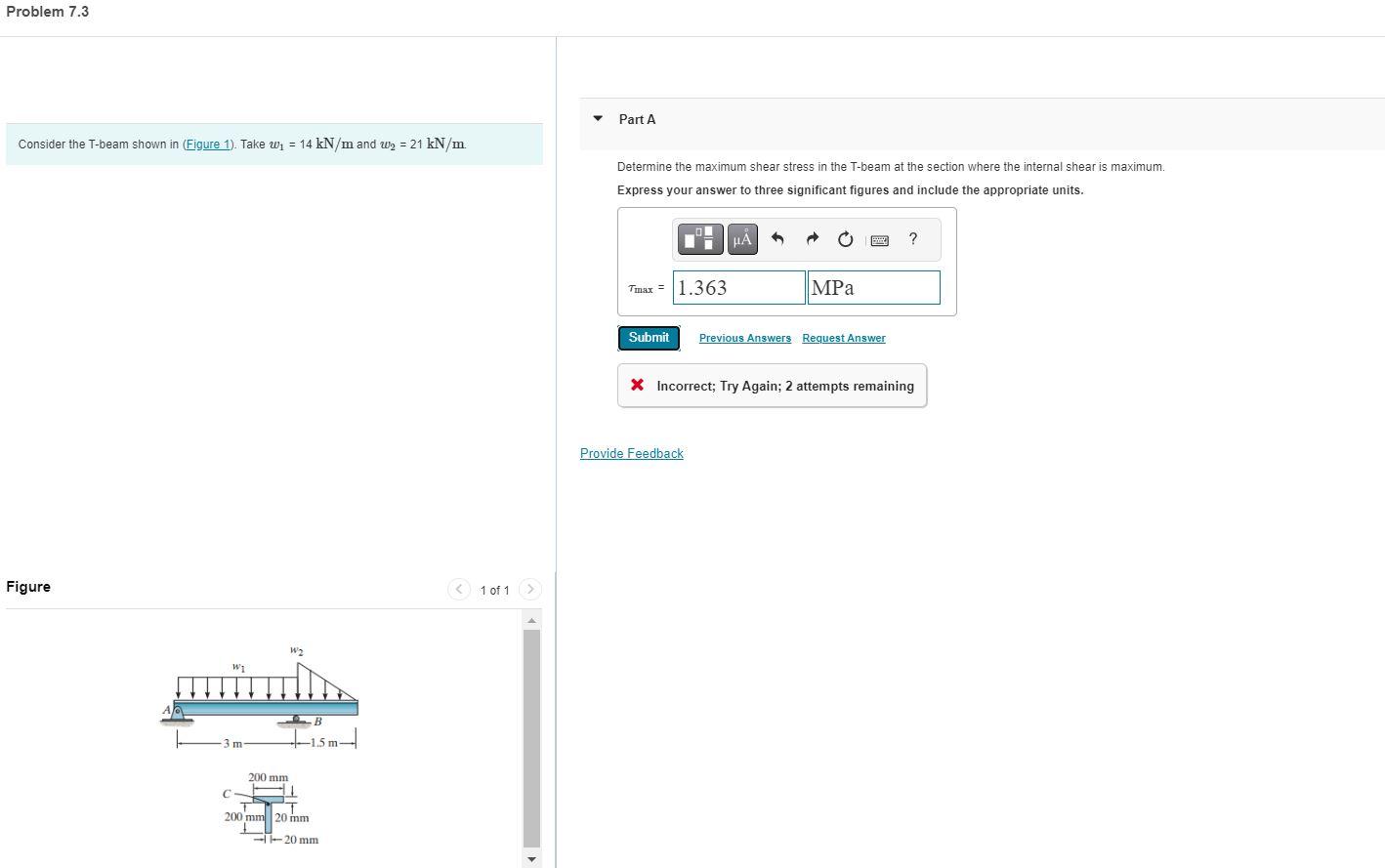Open the answer toolbar help
This screenshot has height=868, width=1385.
click(x=911, y=239)
